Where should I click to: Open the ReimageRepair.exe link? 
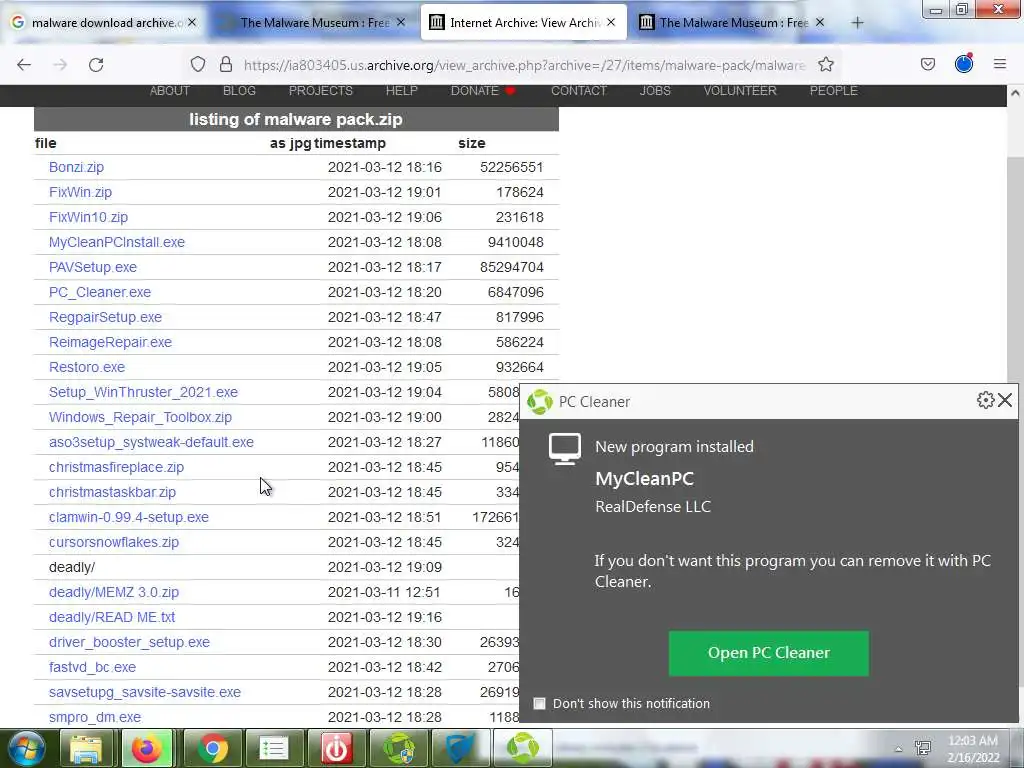[x=110, y=342]
